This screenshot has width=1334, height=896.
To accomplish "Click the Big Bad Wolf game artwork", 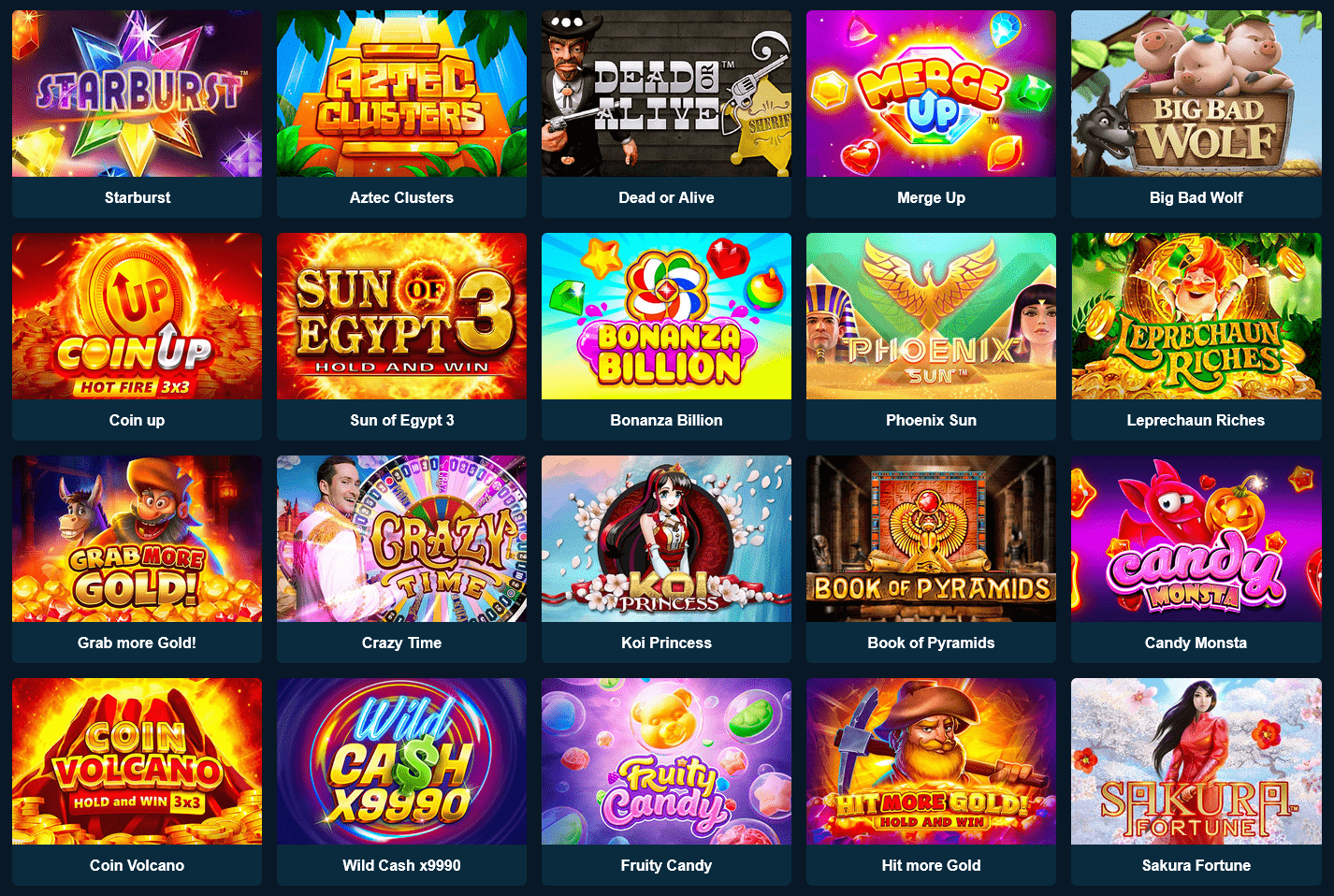I will click(1196, 94).
